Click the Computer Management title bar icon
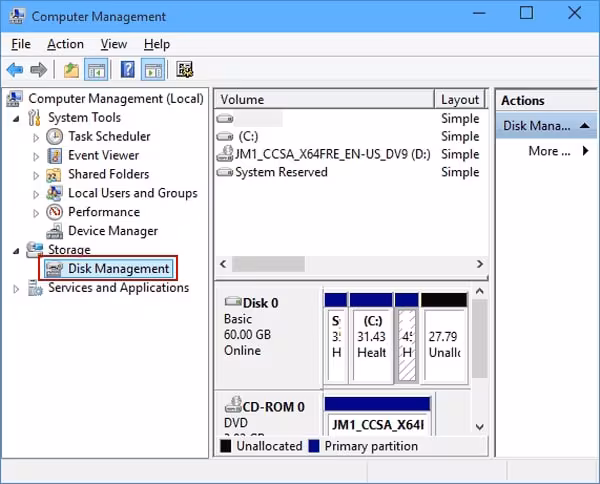The height and width of the screenshot is (484, 600). pyautogui.click(x=18, y=16)
